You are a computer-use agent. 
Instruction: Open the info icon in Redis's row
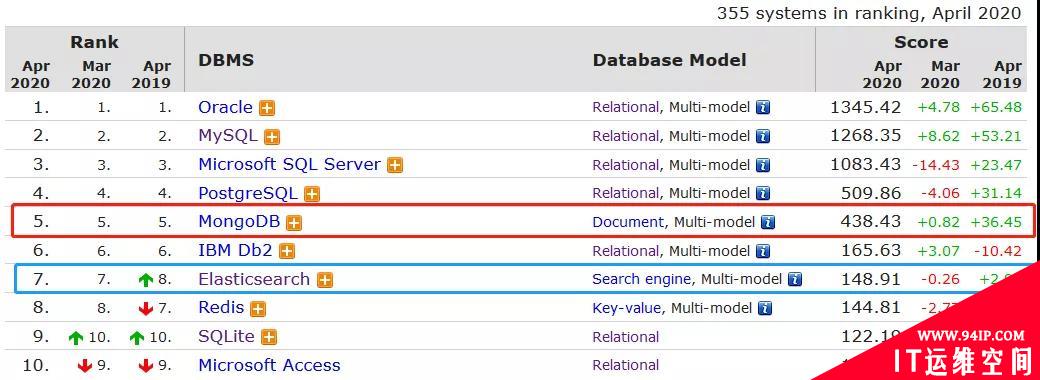coord(765,308)
